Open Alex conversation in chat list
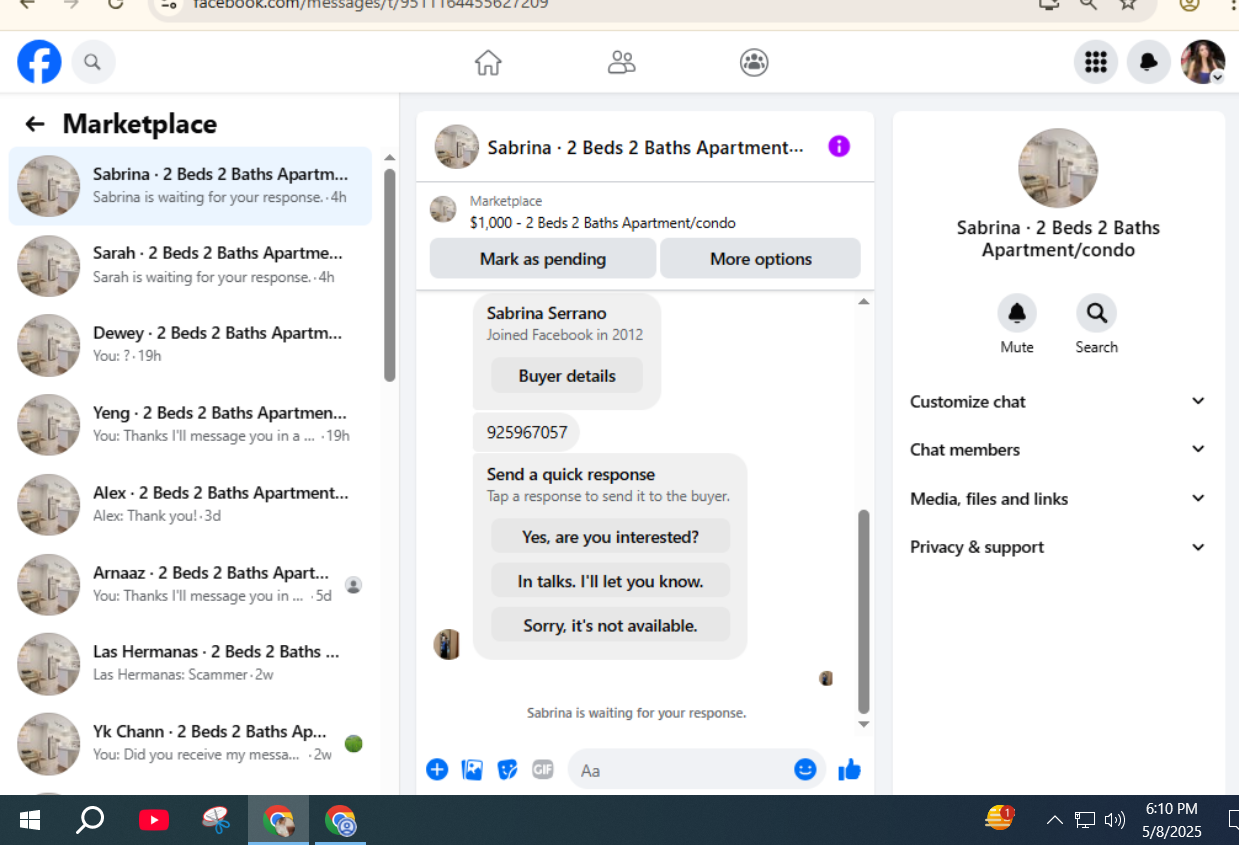1239x845 pixels. point(190,505)
